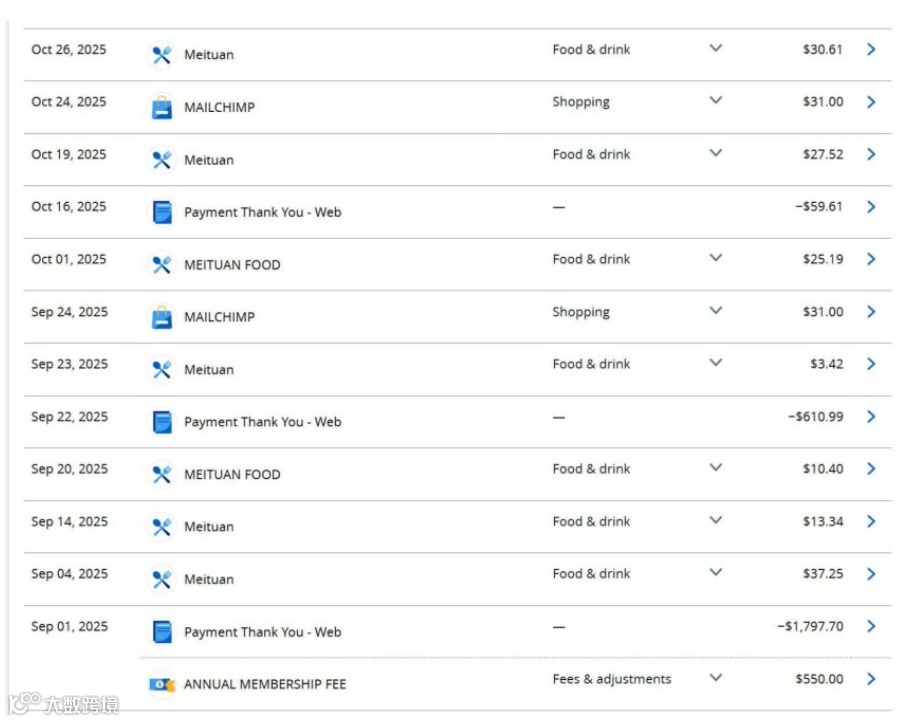Select the Sep 01 Payment Thank You - Web

(x=263, y=632)
